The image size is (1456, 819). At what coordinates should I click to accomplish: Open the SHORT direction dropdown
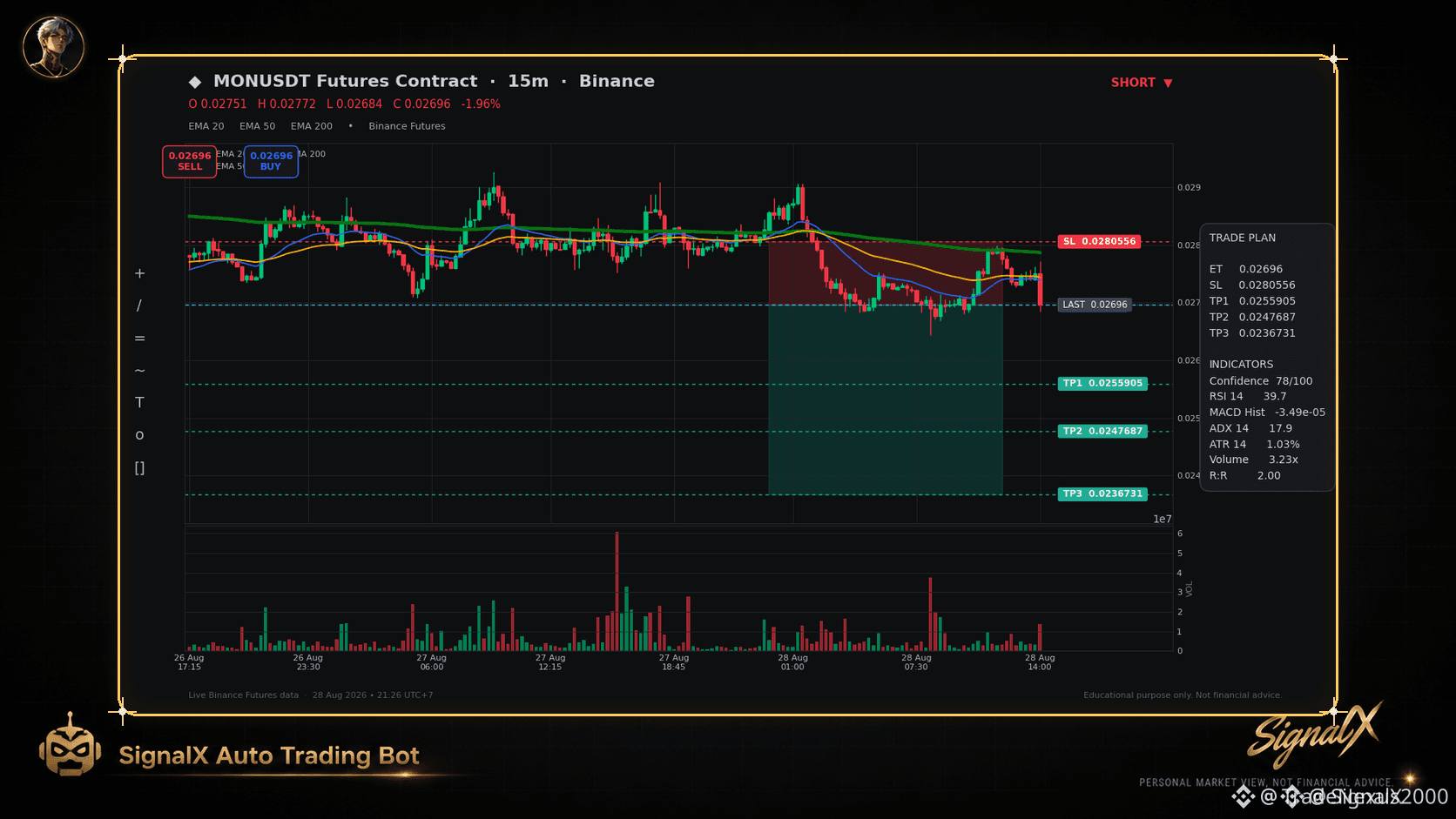[x=1142, y=83]
